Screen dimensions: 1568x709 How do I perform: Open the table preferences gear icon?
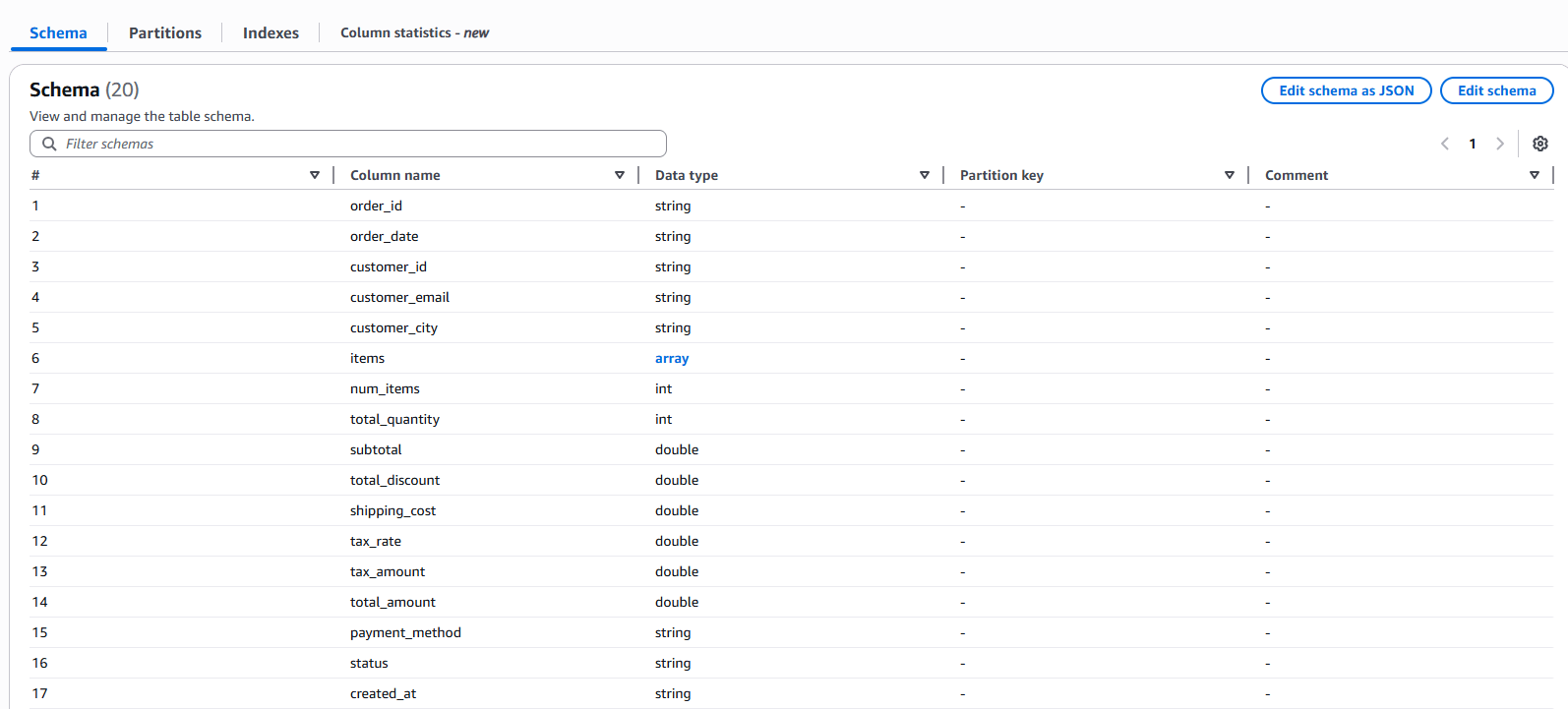[1540, 144]
